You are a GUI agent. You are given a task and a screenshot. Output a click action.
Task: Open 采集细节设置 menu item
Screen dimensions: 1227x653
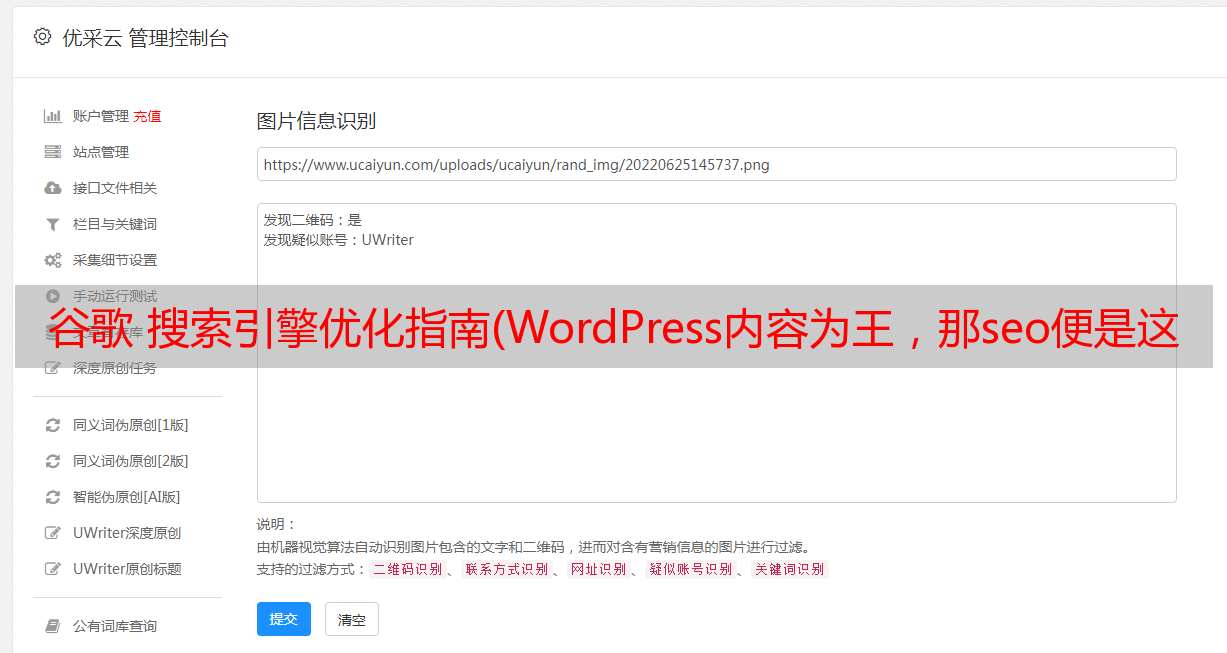click(115, 260)
